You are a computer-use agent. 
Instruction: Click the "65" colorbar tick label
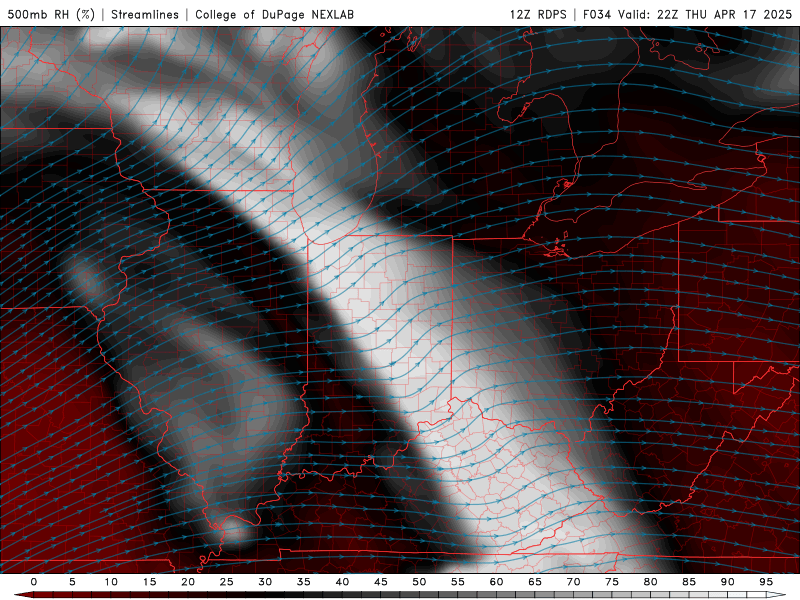coord(535,582)
